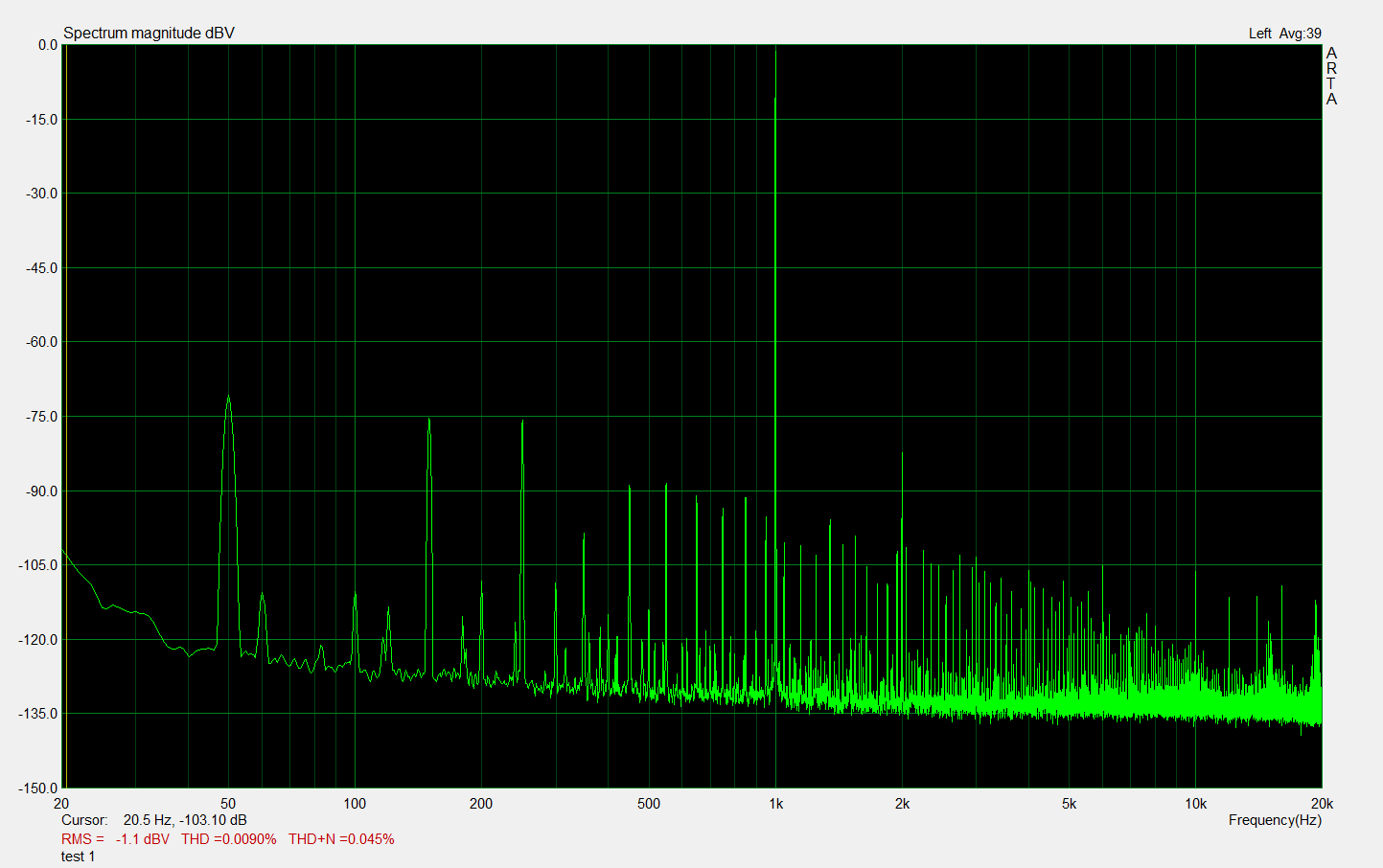1383x868 pixels.
Task: Click the -60.0 axis label
Action: 42,342
